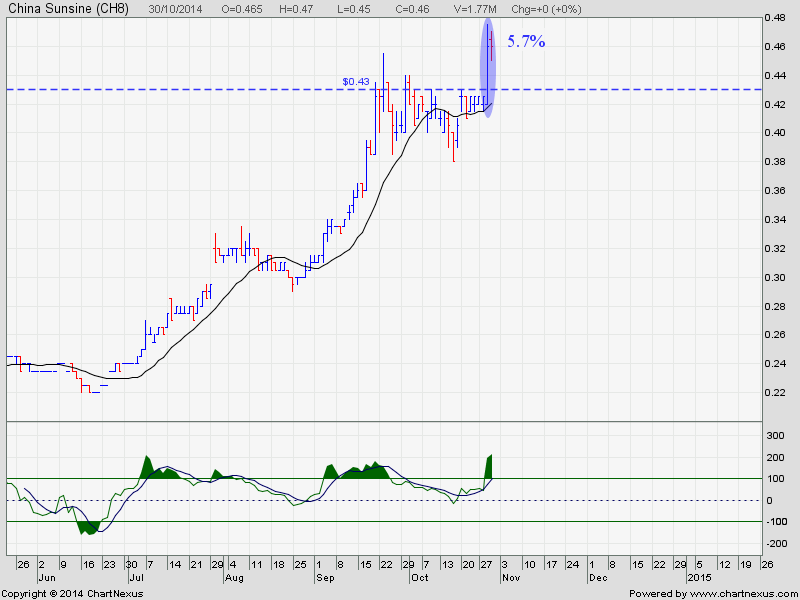Click the Aug month label
The width and height of the screenshot is (800, 600).
point(234,578)
